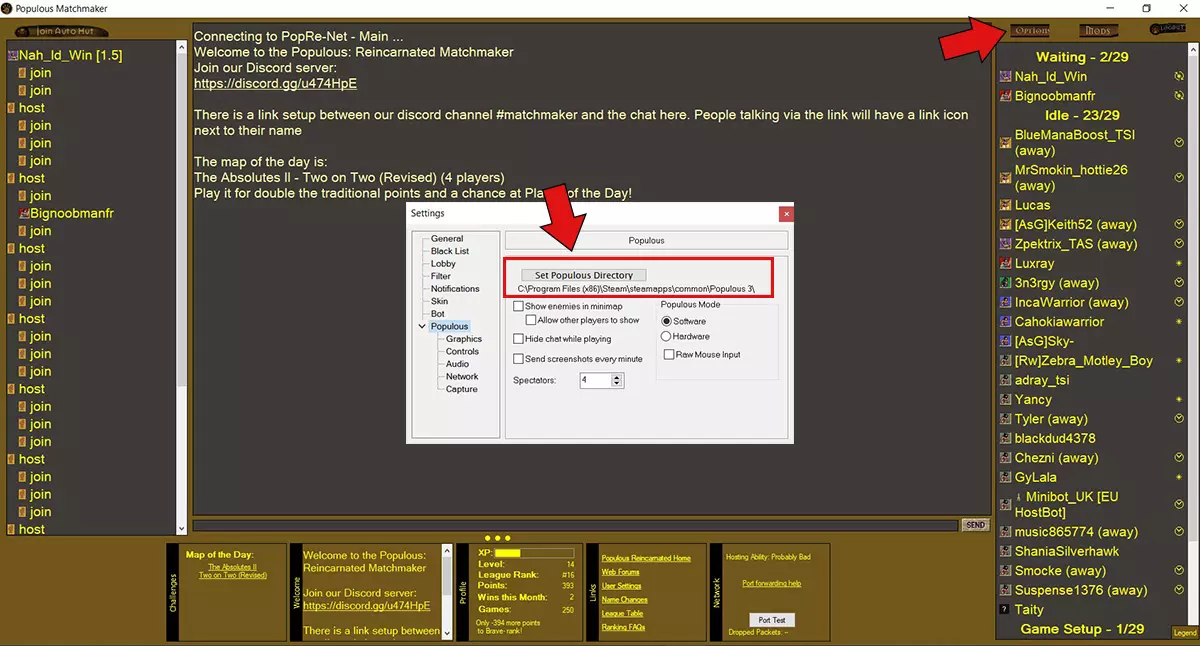
Task: Tick the Raw Mouse Input checkbox
Action: click(x=669, y=355)
